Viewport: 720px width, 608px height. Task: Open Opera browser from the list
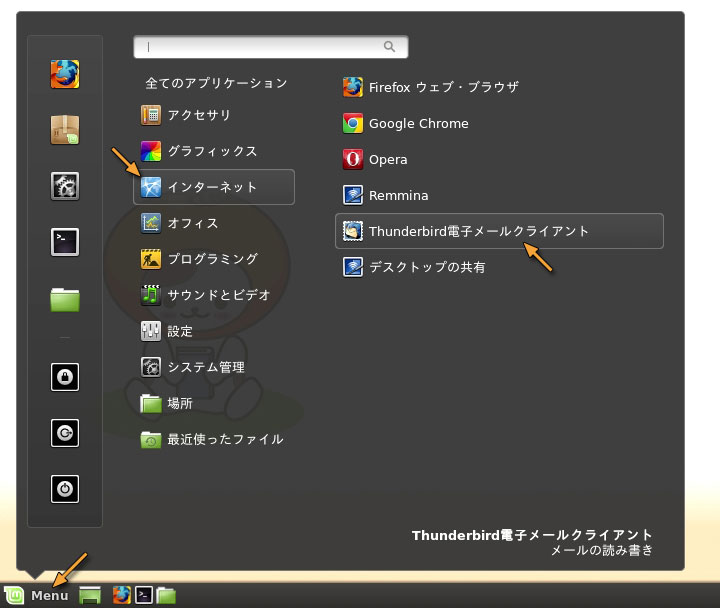point(388,160)
